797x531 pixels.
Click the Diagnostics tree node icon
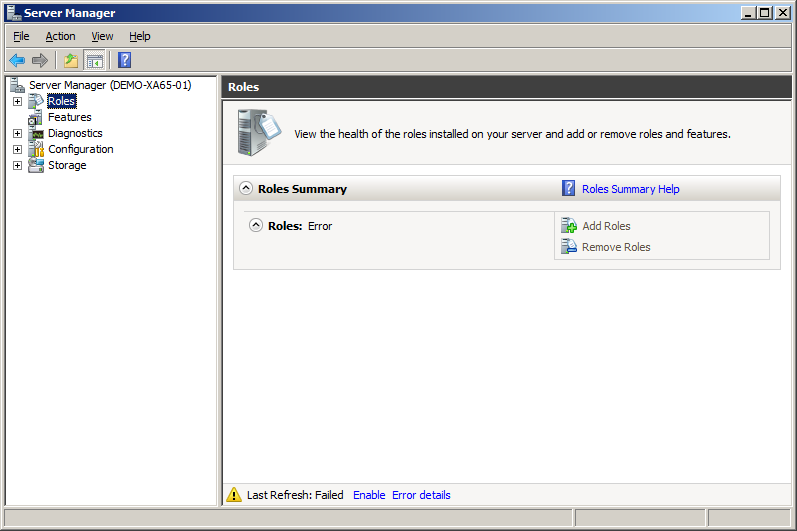point(36,134)
